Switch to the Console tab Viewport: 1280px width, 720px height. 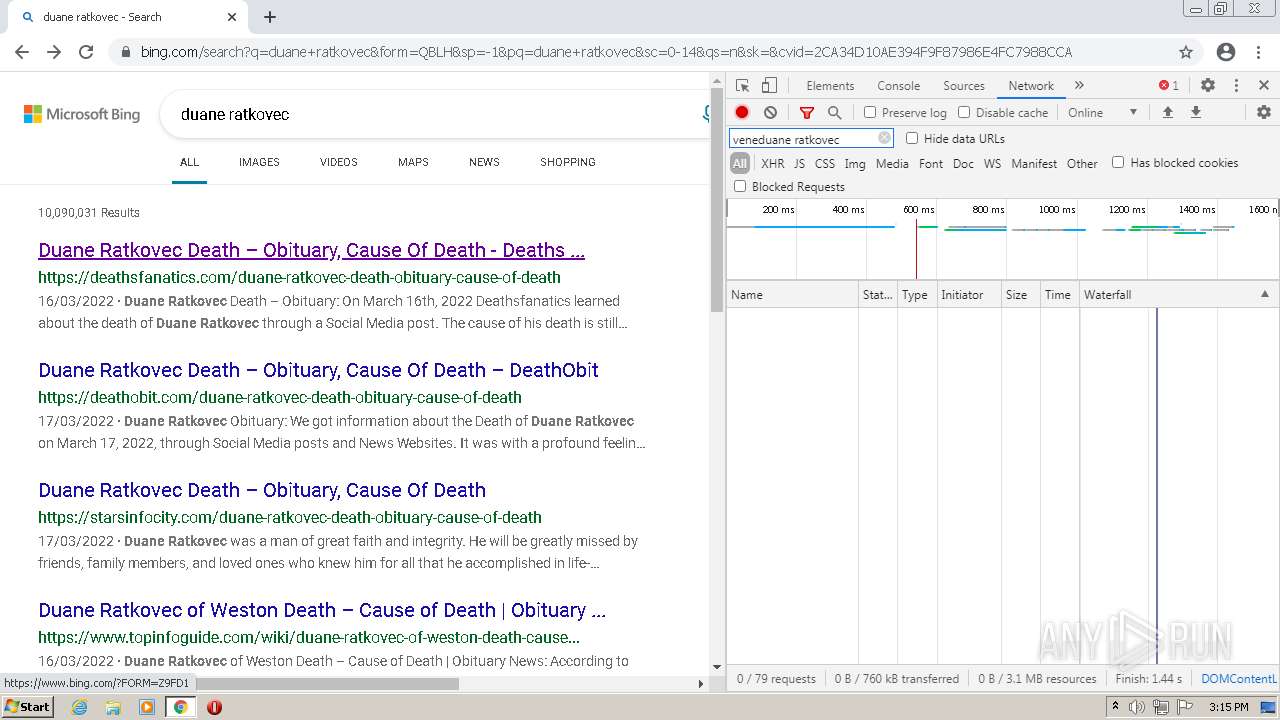(898, 86)
